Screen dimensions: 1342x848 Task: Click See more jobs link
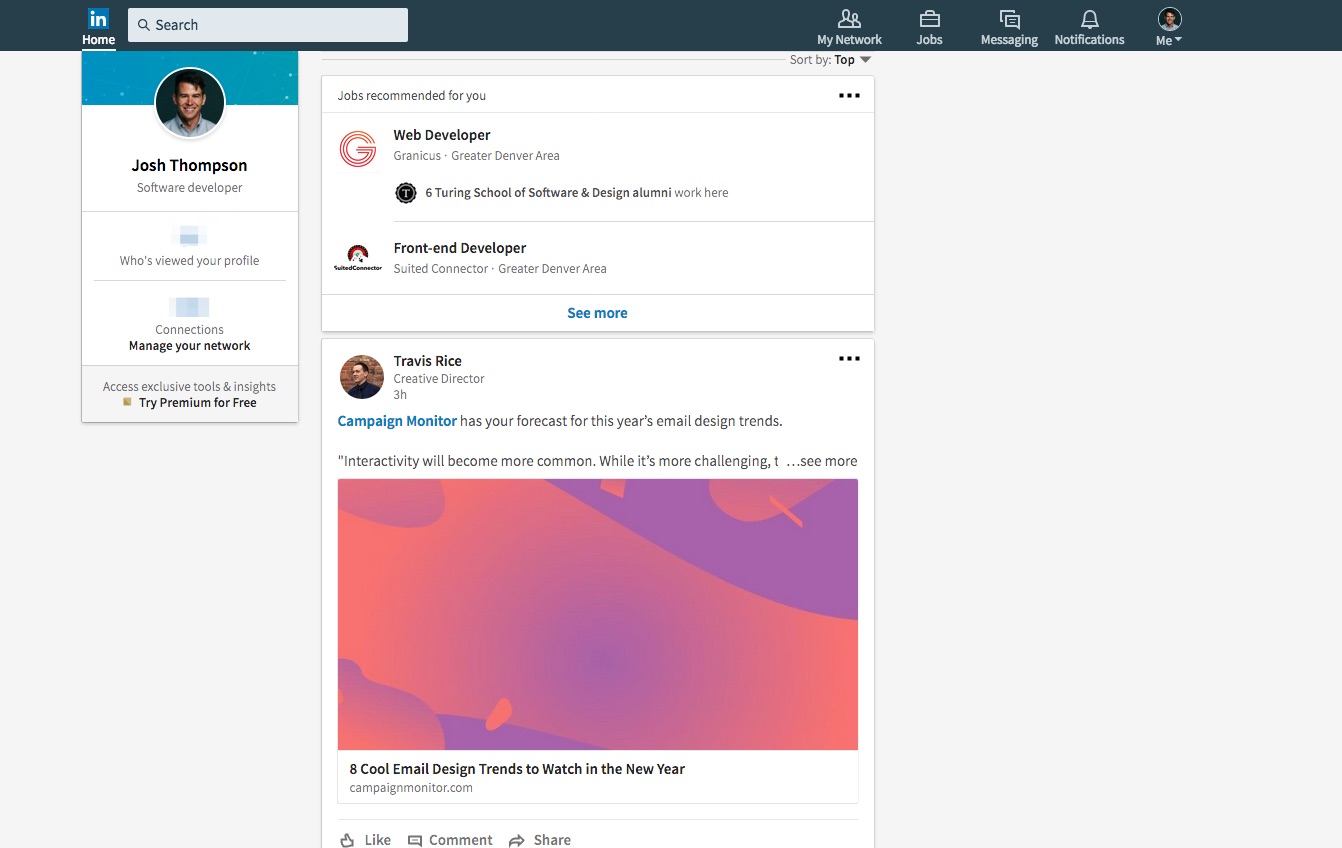597,313
